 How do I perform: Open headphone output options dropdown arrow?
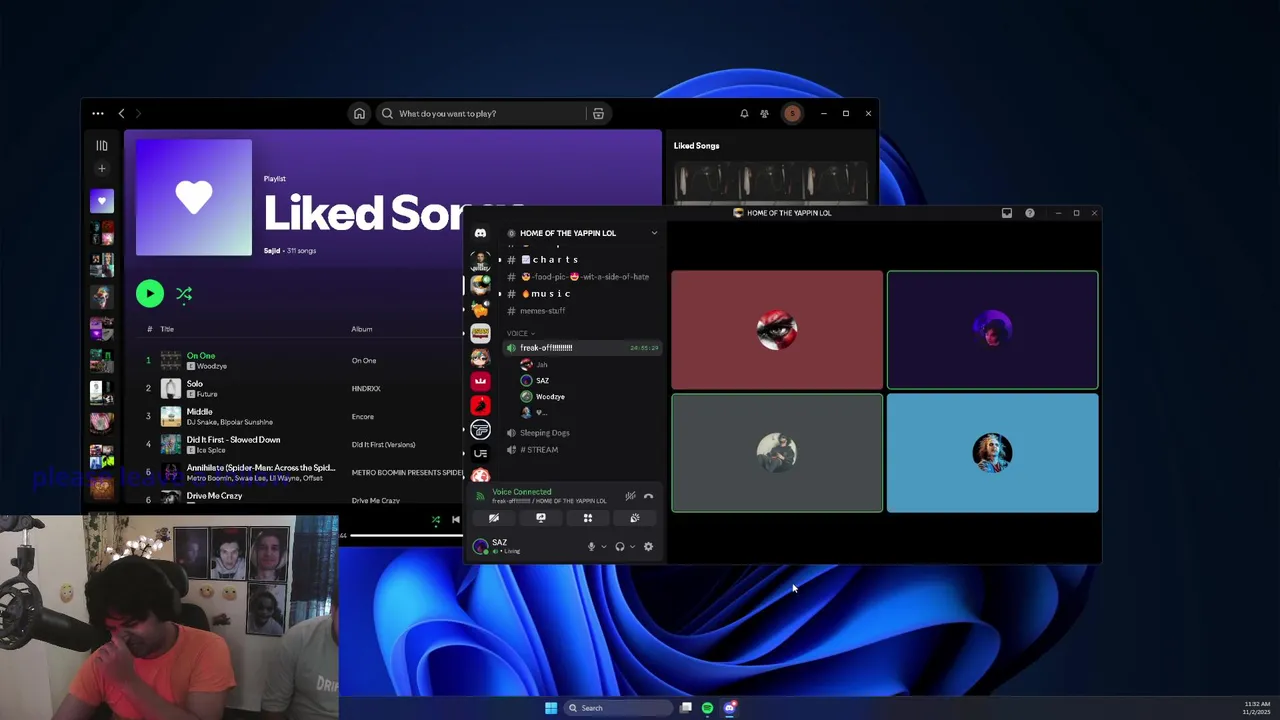(x=632, y=547)
